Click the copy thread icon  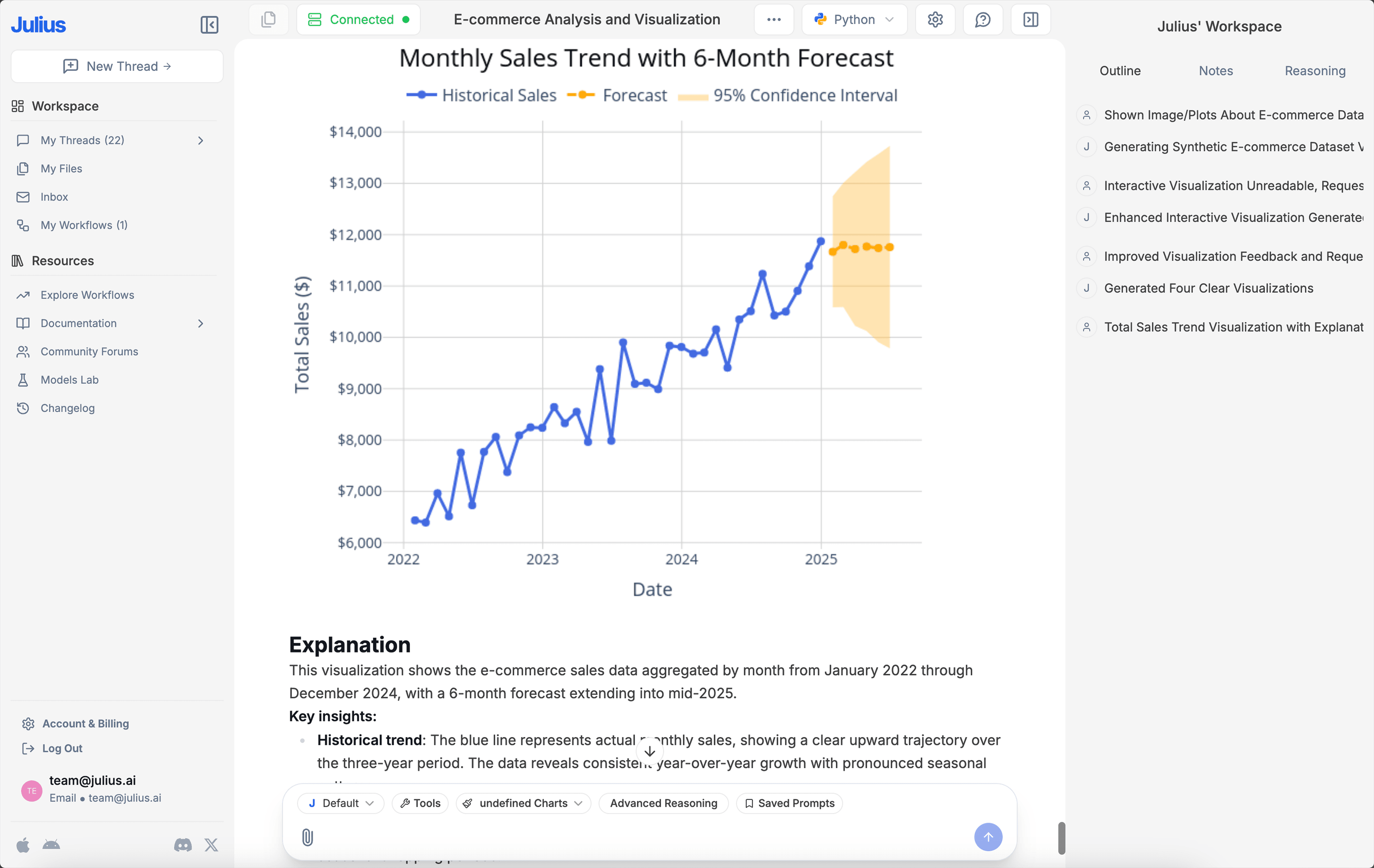[x=268, y=19]
